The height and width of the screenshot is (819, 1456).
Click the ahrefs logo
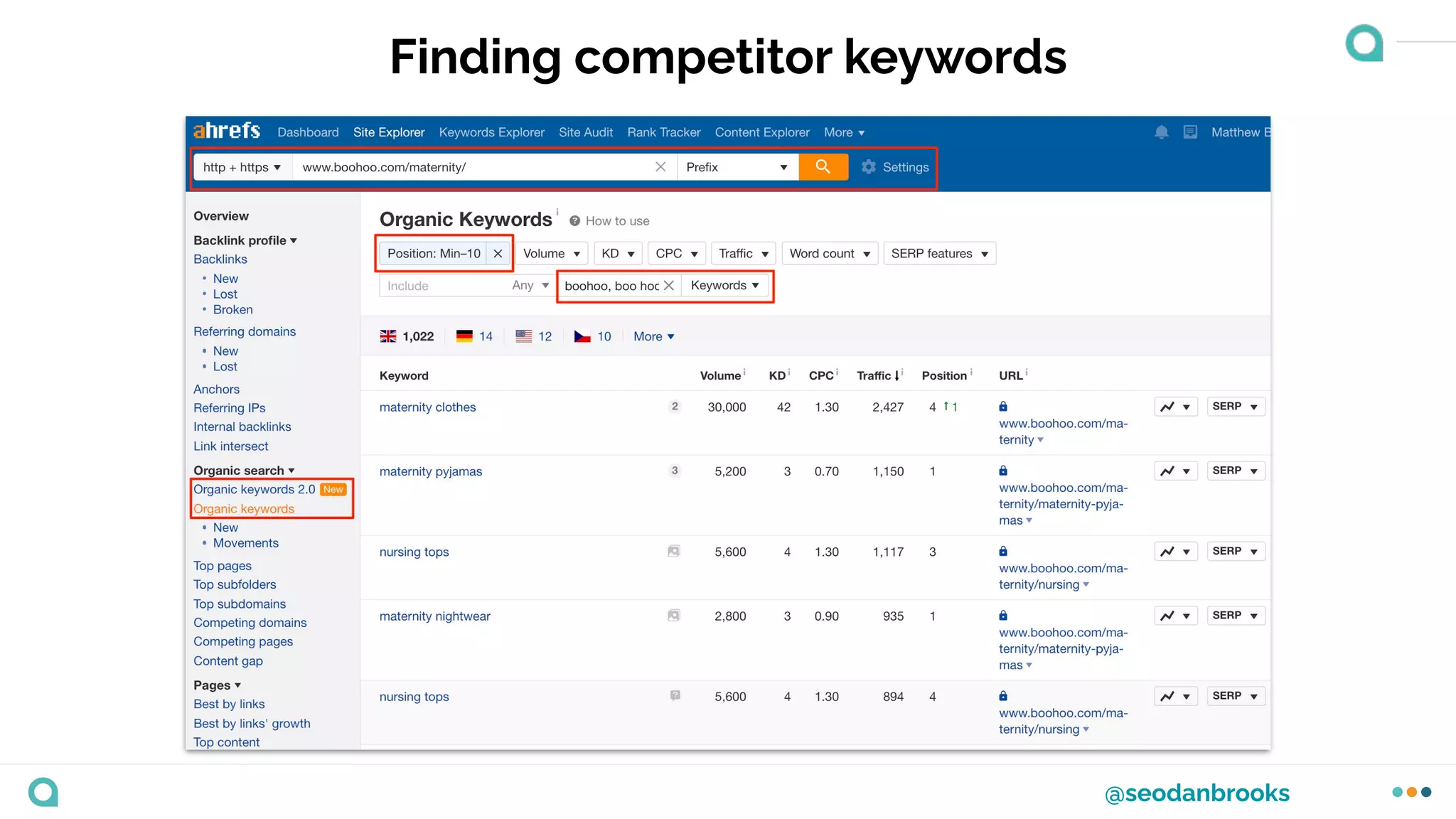[227, 131]
